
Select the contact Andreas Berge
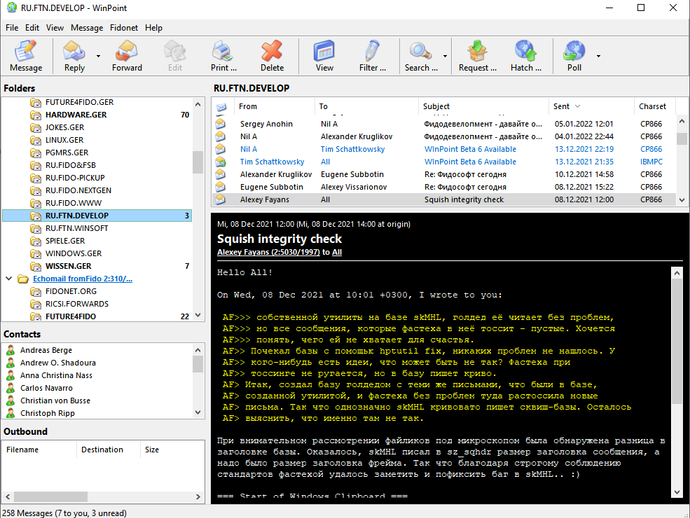(x=46, y=350)
